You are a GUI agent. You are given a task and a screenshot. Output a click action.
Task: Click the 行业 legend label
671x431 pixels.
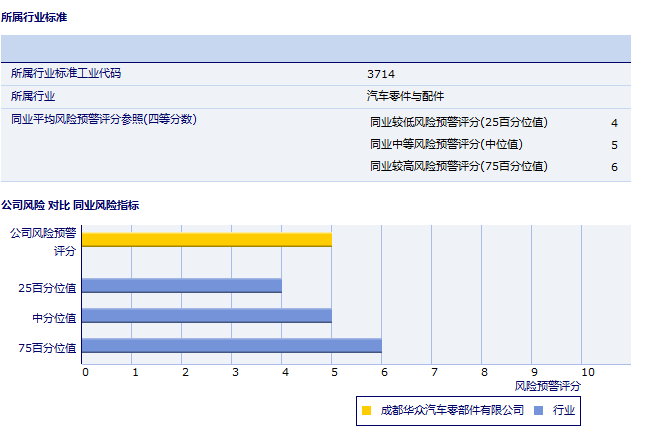[564, 410]
